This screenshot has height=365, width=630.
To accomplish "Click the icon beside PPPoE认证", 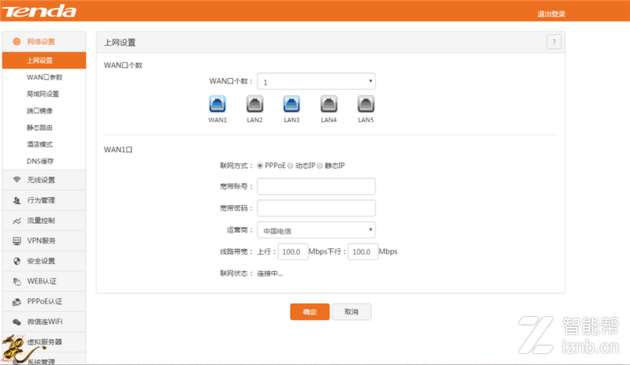I will pyautogui.click(x=16, y=301).
